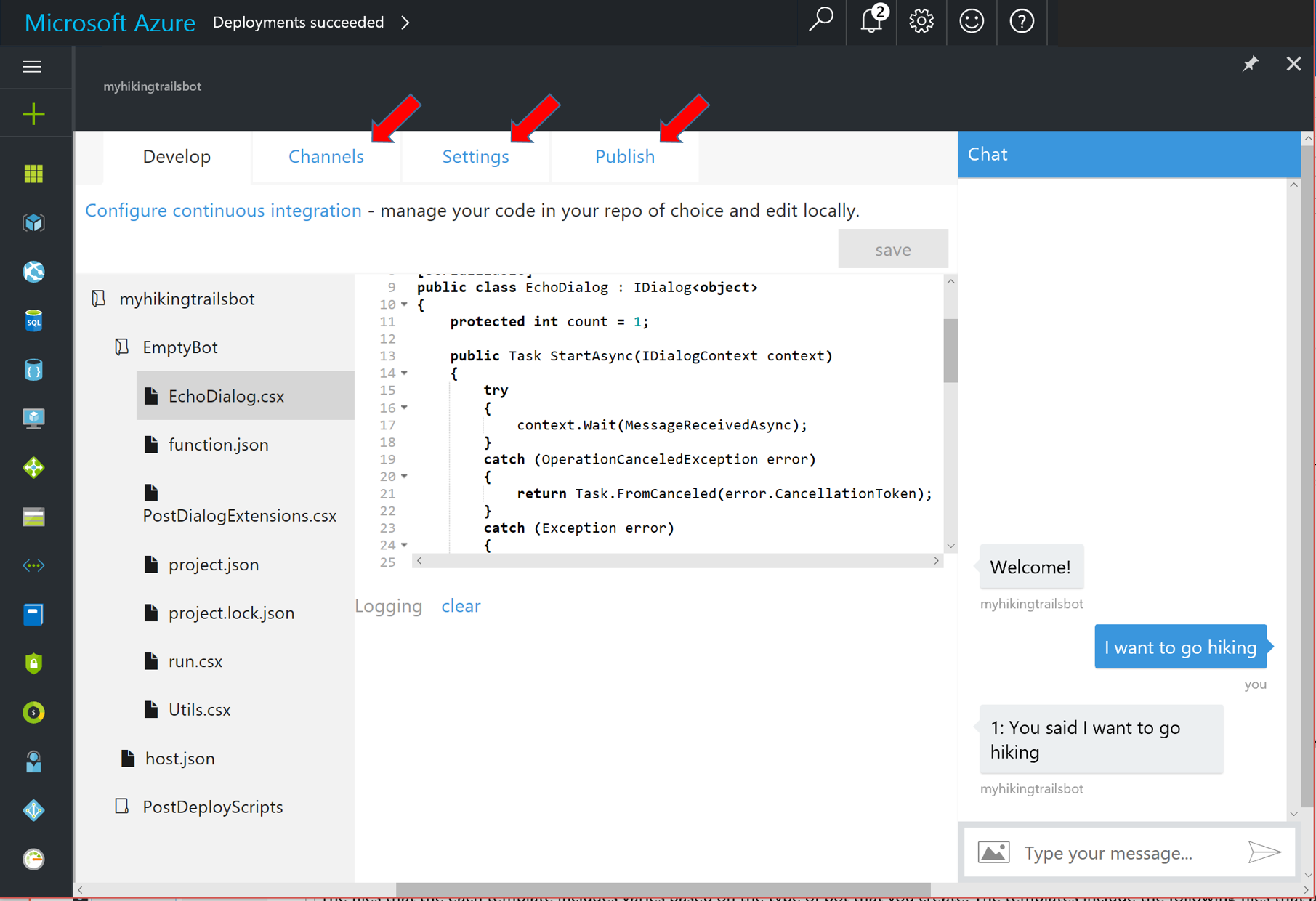Open the cube Resource groups sidebar icon
Screen dimensions: 1316x901
point(33,223)
